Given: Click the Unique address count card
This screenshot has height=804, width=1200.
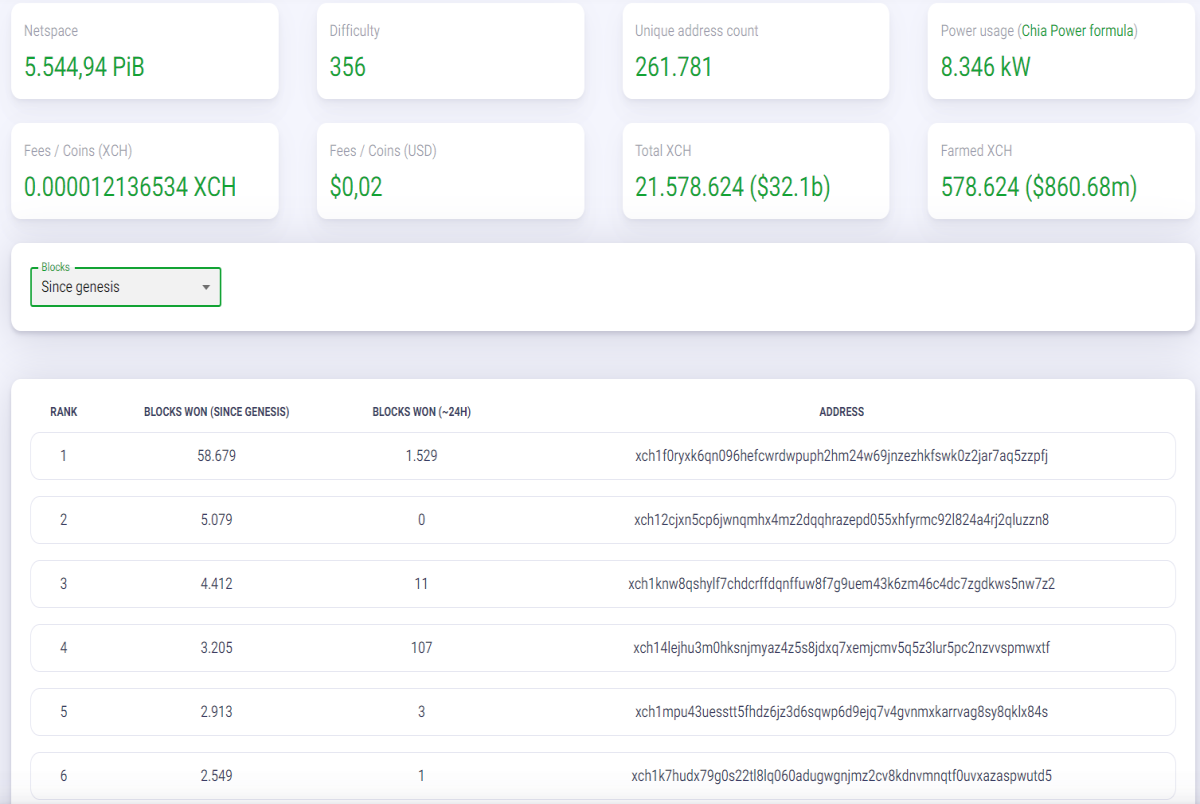Looking at the screenshot, I should pos(756,51).
